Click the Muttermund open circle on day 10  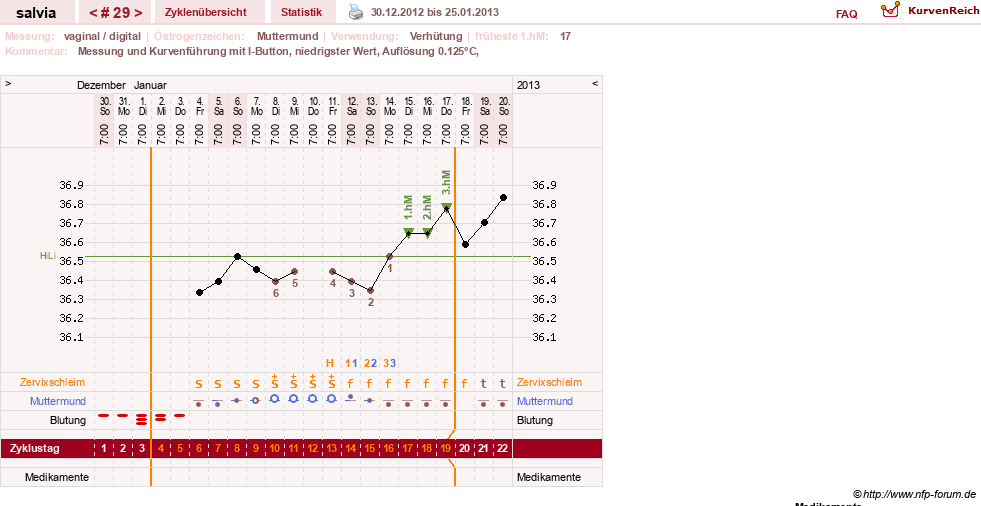(x=275, y=398)
